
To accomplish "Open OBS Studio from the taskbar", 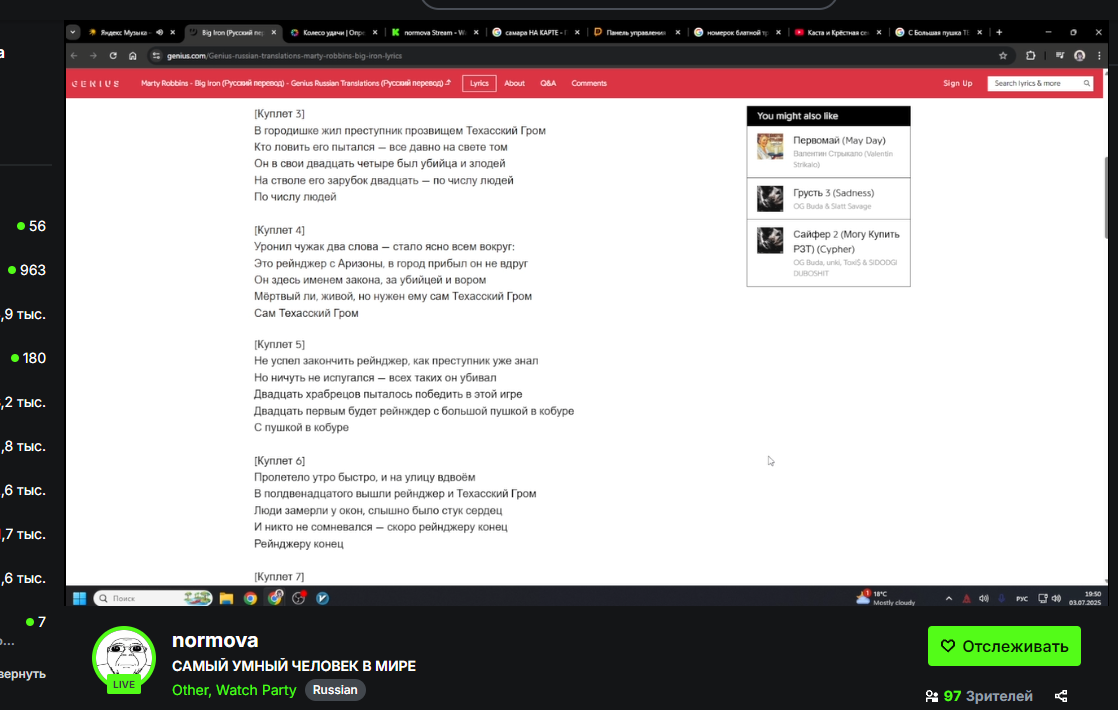I will (299, 598).
